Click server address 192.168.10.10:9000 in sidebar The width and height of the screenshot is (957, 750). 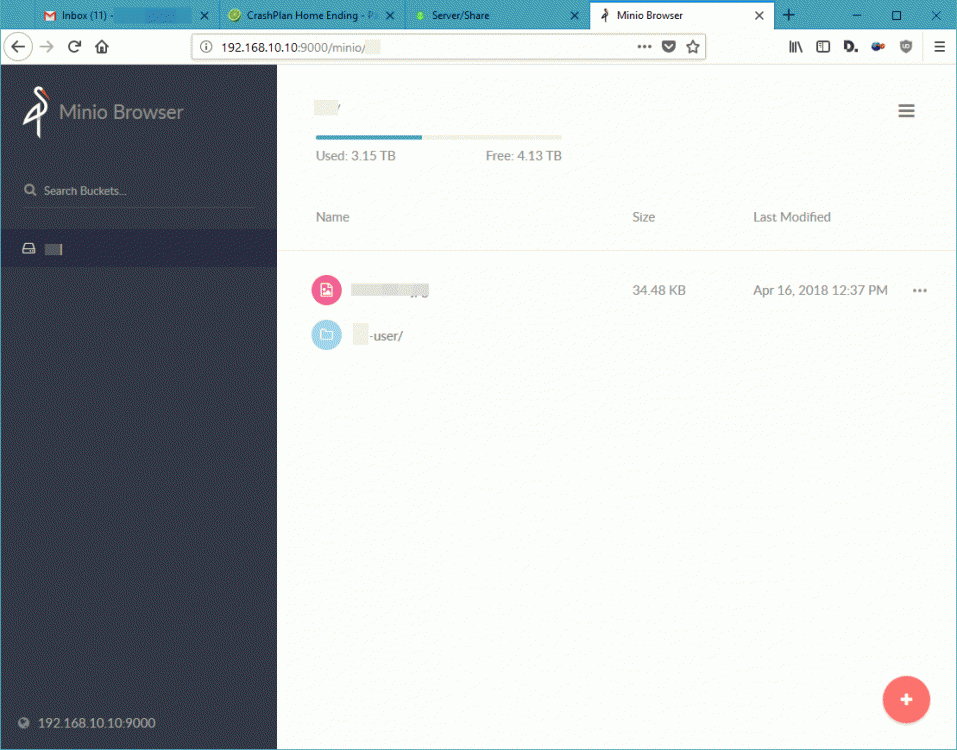96,723
